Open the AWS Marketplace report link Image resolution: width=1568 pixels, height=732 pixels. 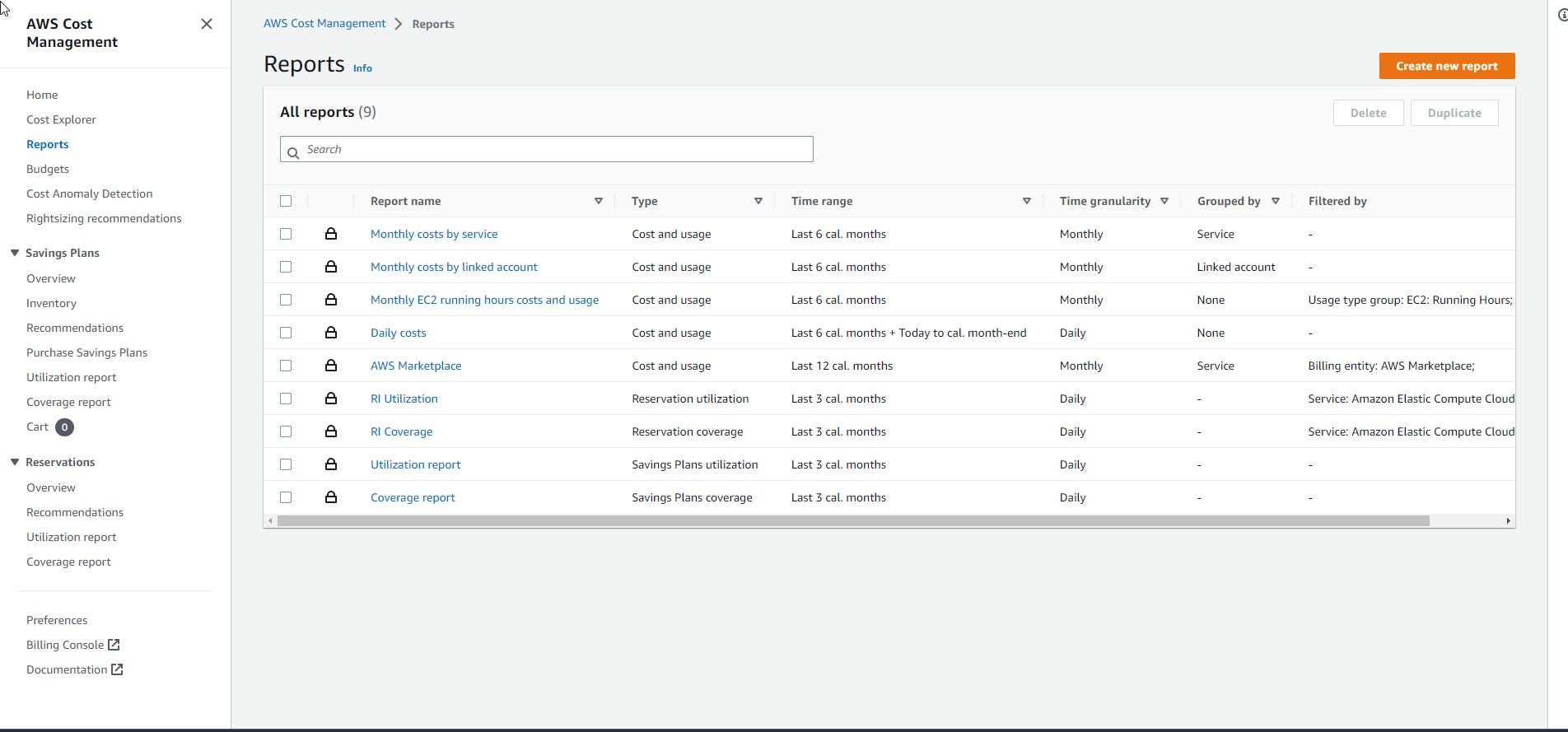(x=416, y=366)
